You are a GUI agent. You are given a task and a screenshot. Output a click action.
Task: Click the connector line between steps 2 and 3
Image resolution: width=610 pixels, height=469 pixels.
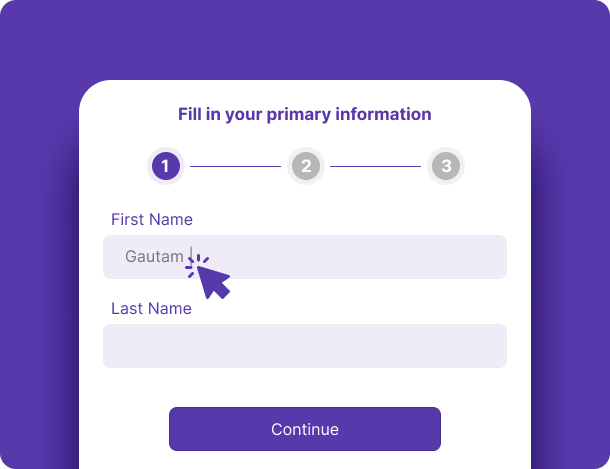click(x=376, y=166)
